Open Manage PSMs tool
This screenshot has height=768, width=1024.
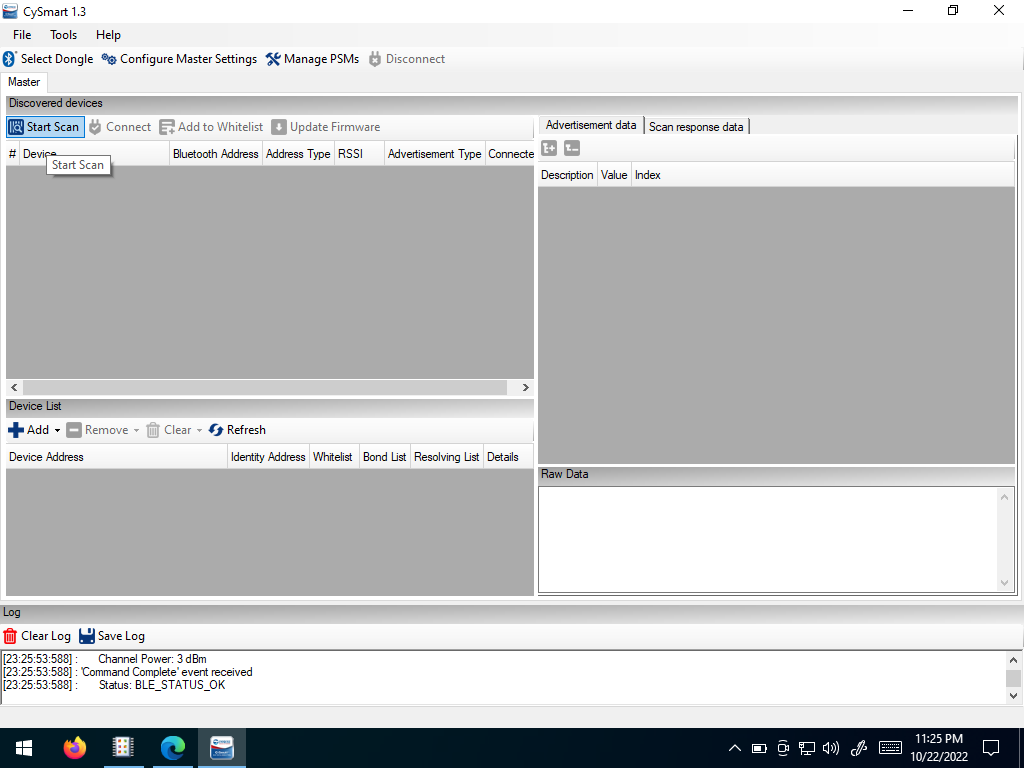point(312,59)
